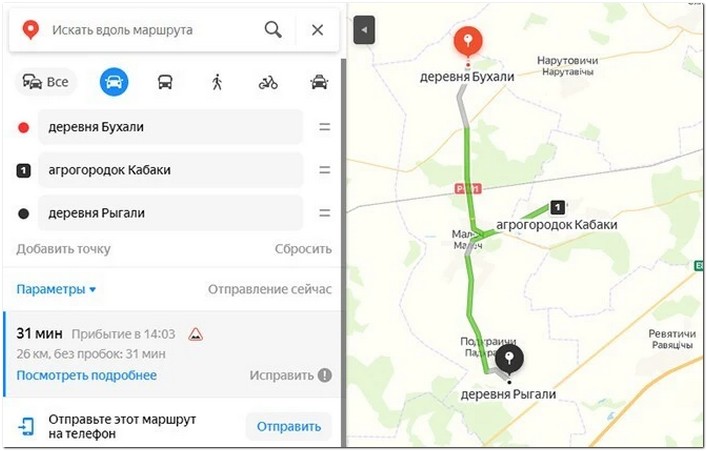Pick the taxi route mode
The width and height of the screenshot is (707, 451).
point(319,82)
